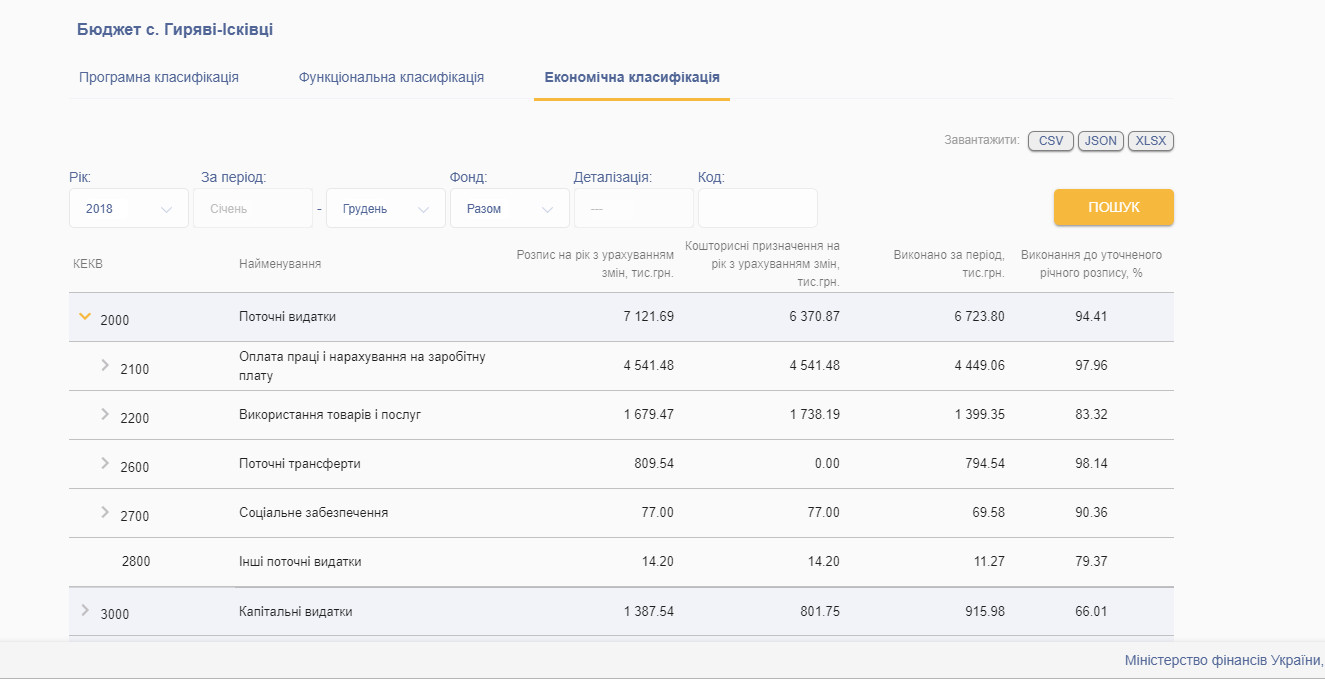The width and height of the screenshot is (1325, 680).
Task: Click percentage 97.96 in row 2100
Action: (x=1092, y=366)
